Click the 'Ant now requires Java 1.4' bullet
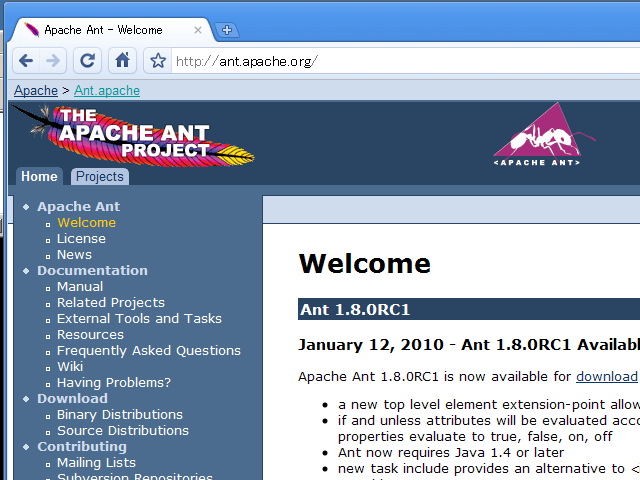The height and width of the screenshot is (480, 640). pyautogui.click(x=451, y=452)
